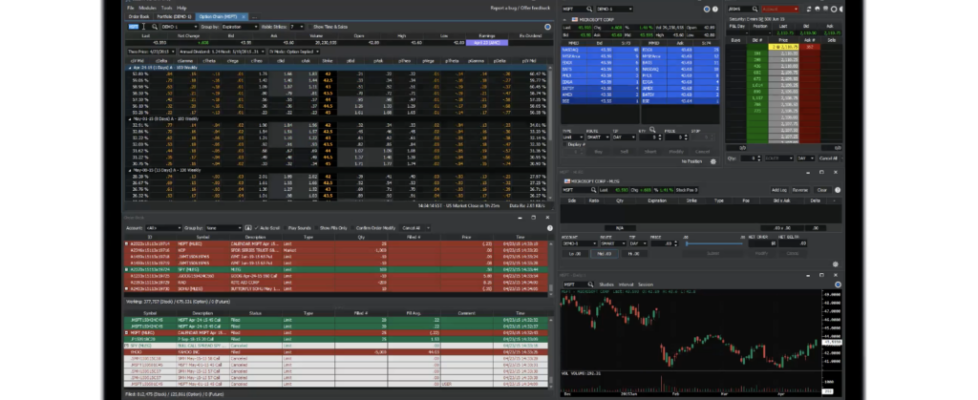Open the Tools menu
The width and height of the screenshot is (978, 400).
coord(166,8)
